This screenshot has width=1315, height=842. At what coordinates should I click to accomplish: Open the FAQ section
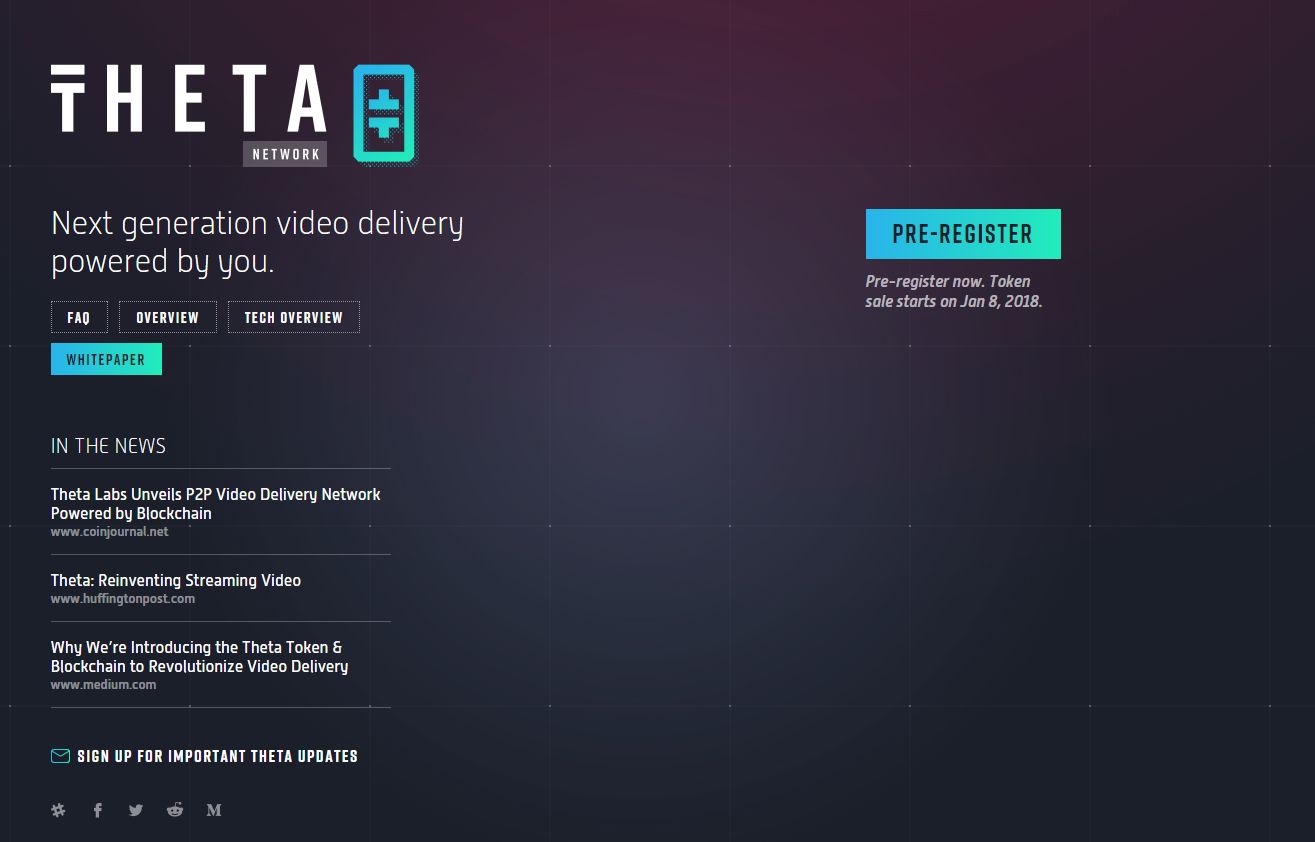[79, 317]
